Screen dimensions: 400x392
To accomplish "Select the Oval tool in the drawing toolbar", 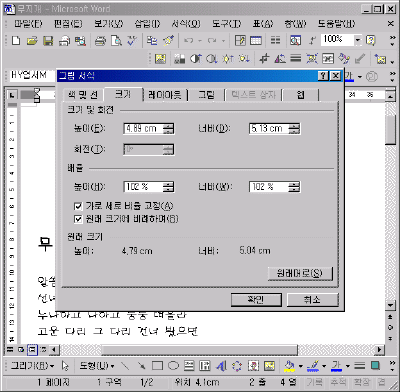I will coord(173,366).
